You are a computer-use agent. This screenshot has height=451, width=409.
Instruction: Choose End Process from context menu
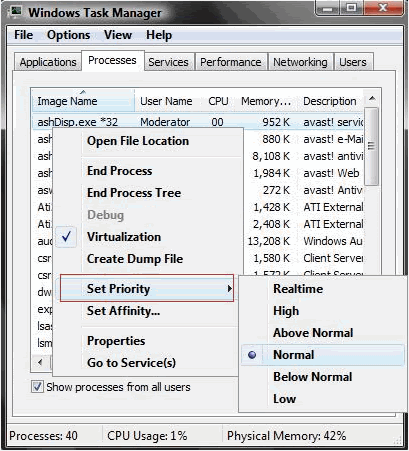tap(119, 171)
